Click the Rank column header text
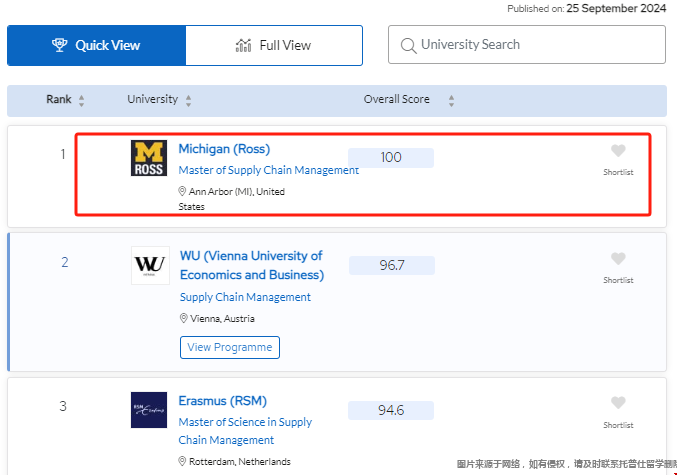Viewport: 677px width, 475px height. (x=59, y=99)
